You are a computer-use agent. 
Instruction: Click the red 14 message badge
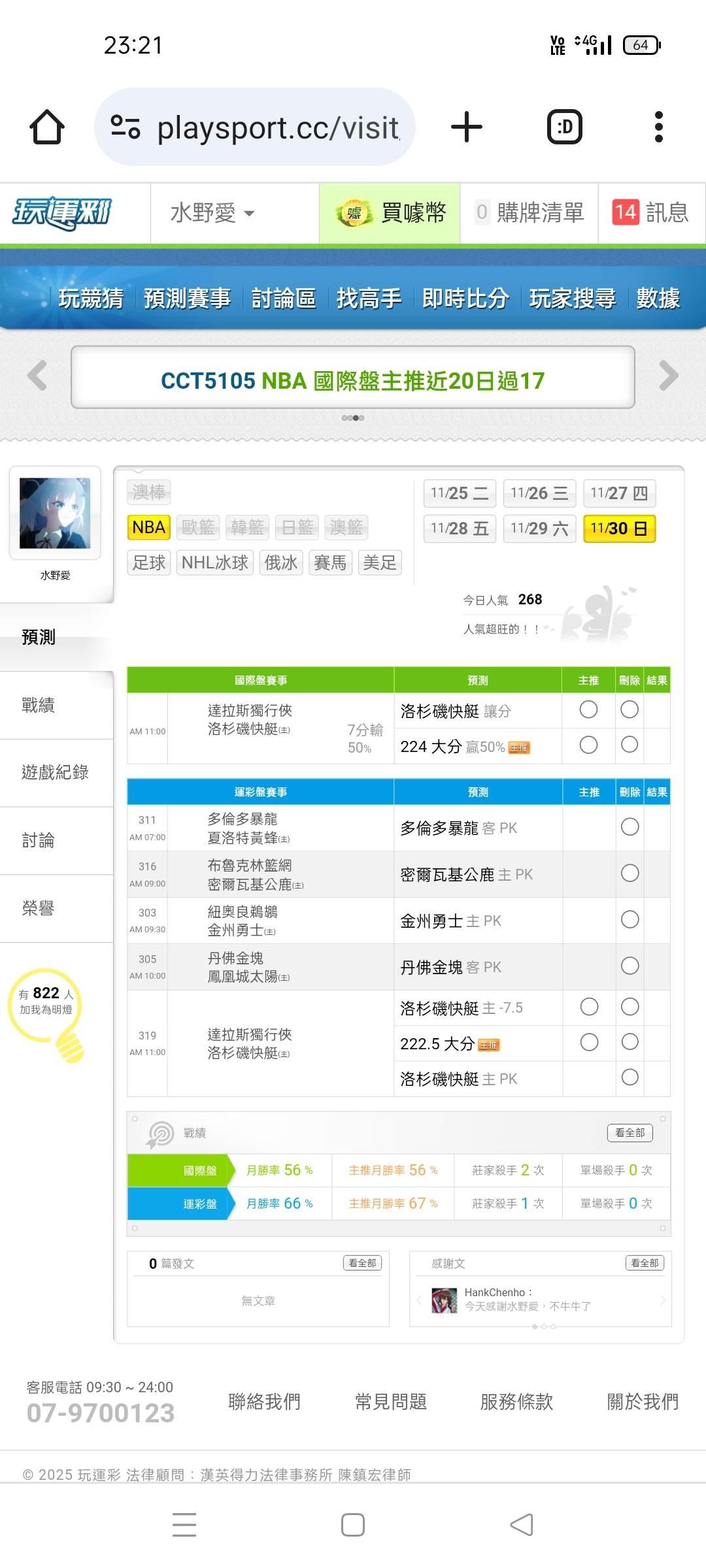tap(625, 212)
